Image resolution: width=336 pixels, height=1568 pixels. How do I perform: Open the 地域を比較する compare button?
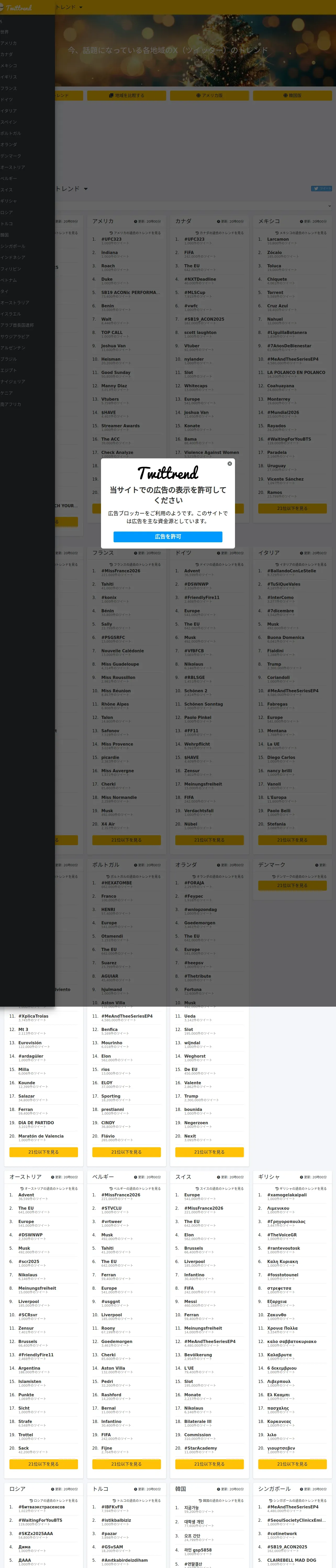[126, 96]
